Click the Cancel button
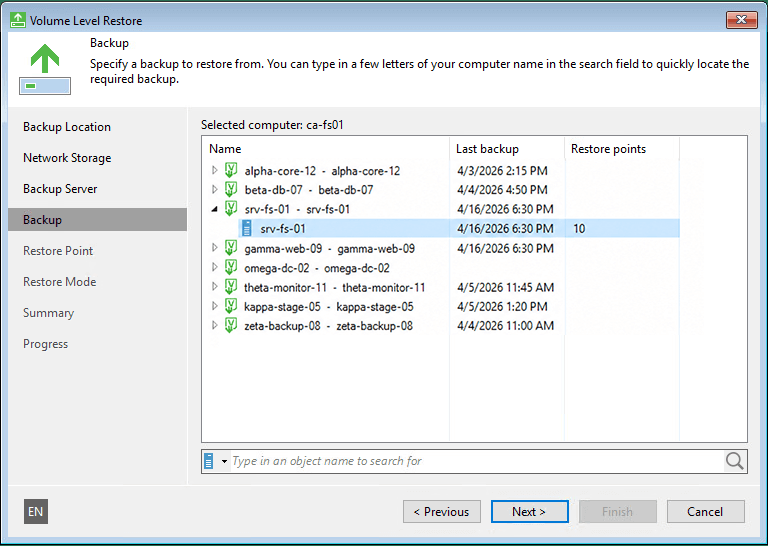The width and height of the screenshot is (768, 546). point(705,512)
